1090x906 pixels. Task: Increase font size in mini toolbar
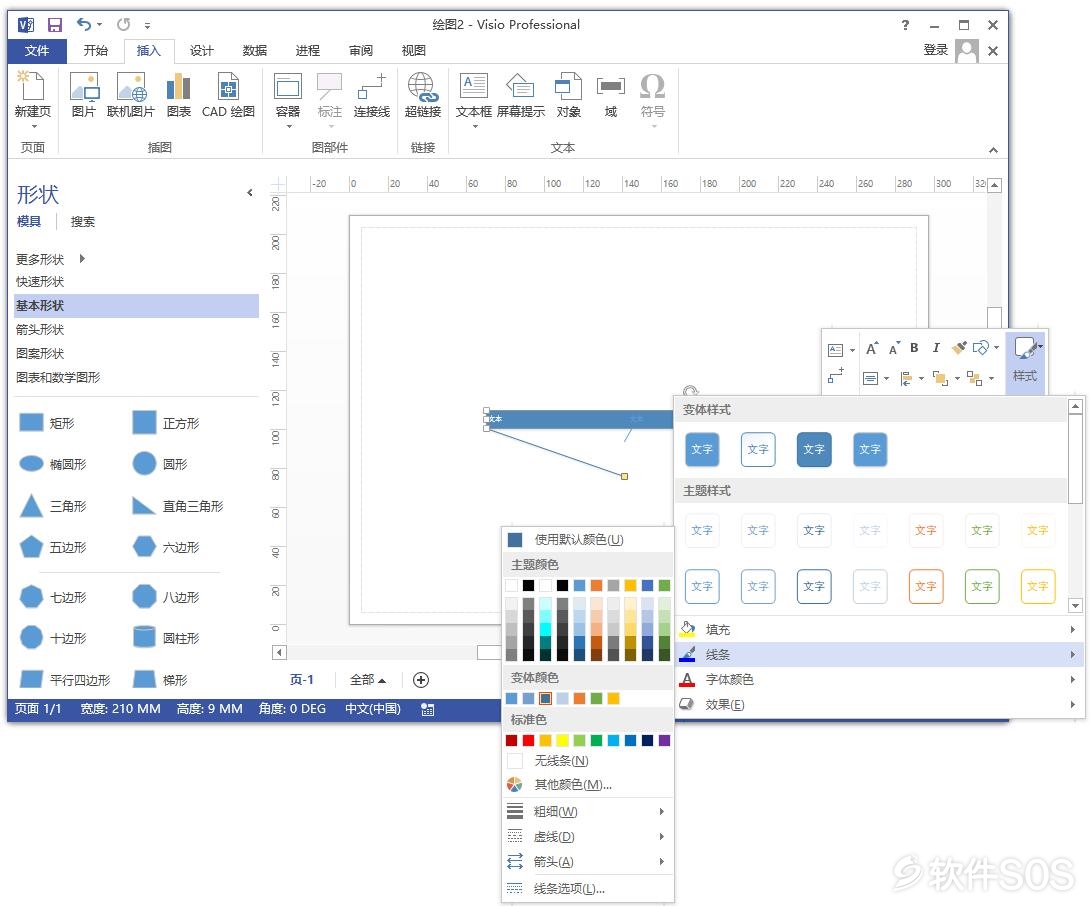(872, 348)
